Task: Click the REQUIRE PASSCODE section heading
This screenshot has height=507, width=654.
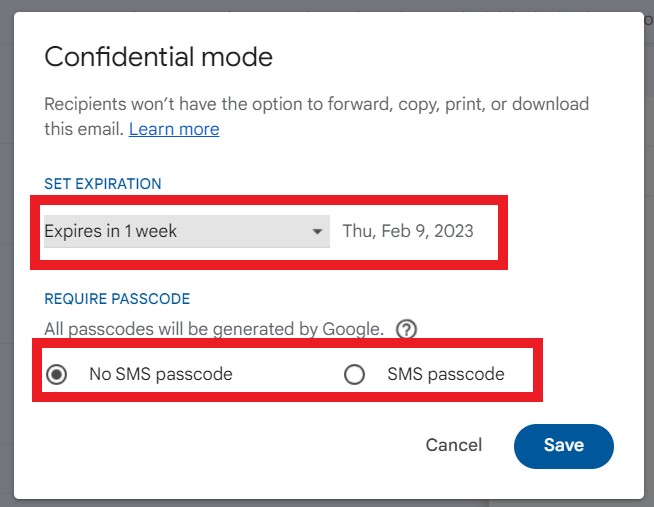Action: tap(117, 299)
